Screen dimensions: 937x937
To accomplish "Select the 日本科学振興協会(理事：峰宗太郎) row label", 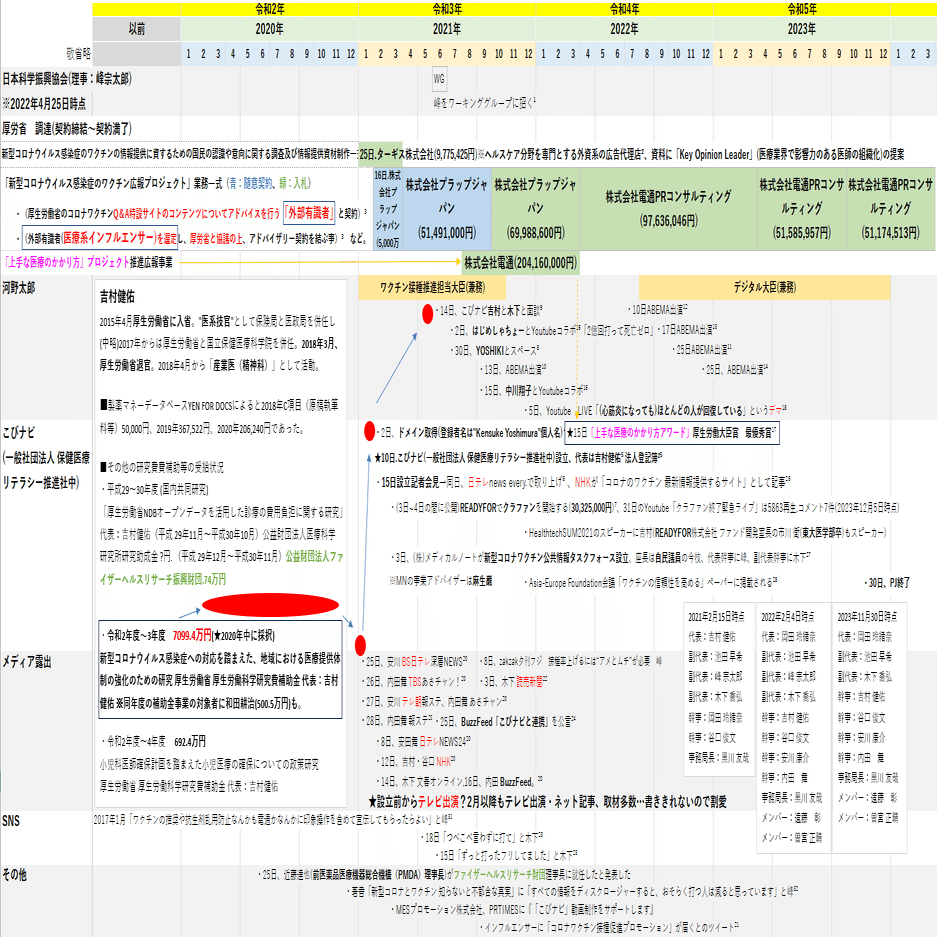I will pyautogui.click(x=67, y=78).
